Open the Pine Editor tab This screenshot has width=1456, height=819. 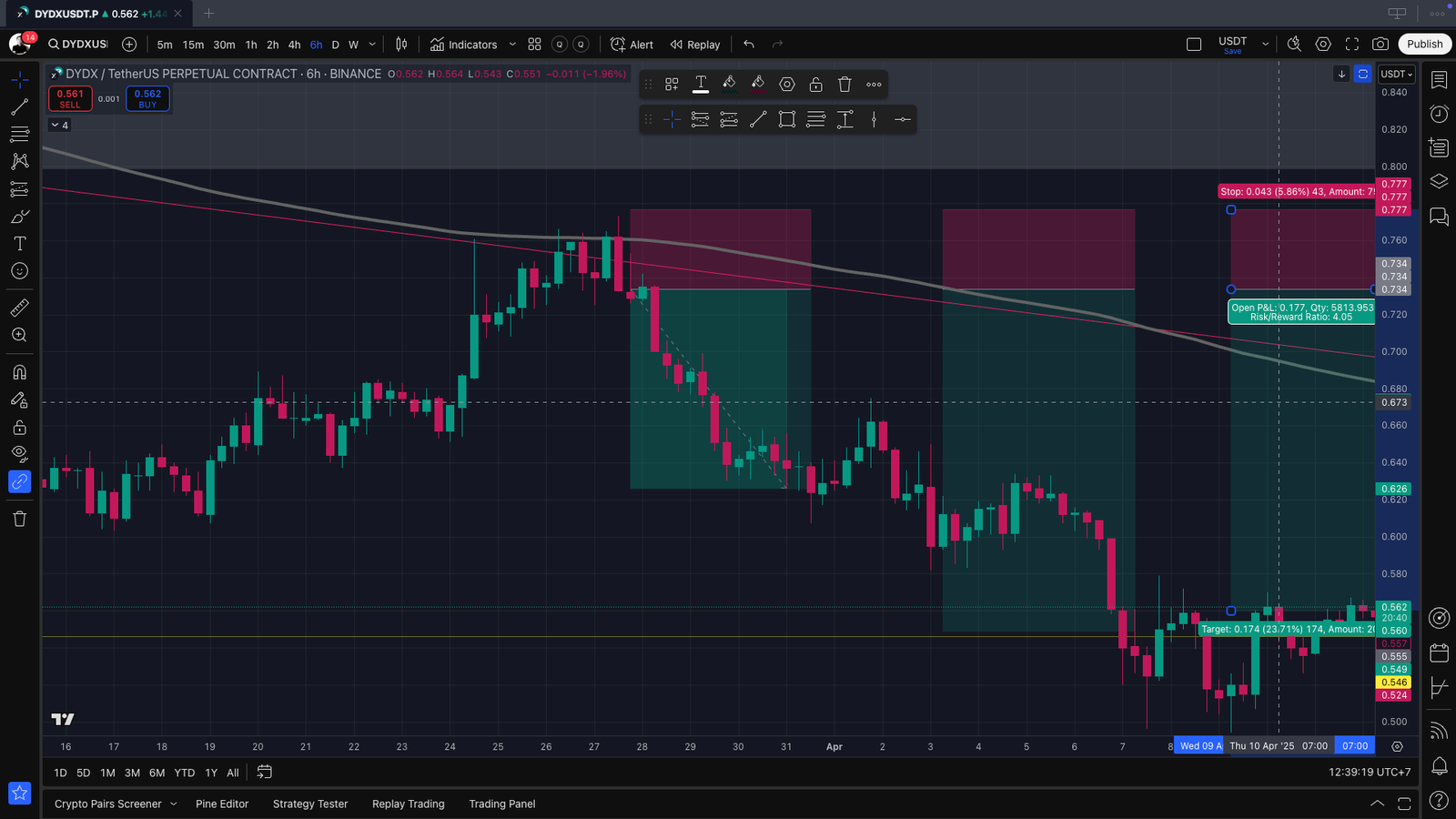[x=221, y=804]
